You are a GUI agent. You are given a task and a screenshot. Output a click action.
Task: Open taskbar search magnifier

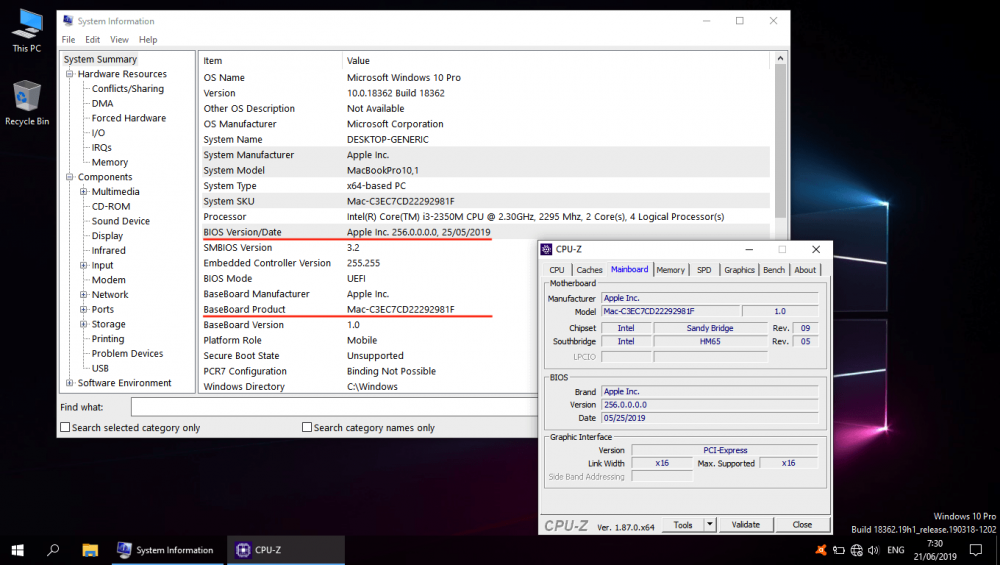pos(54,550)
